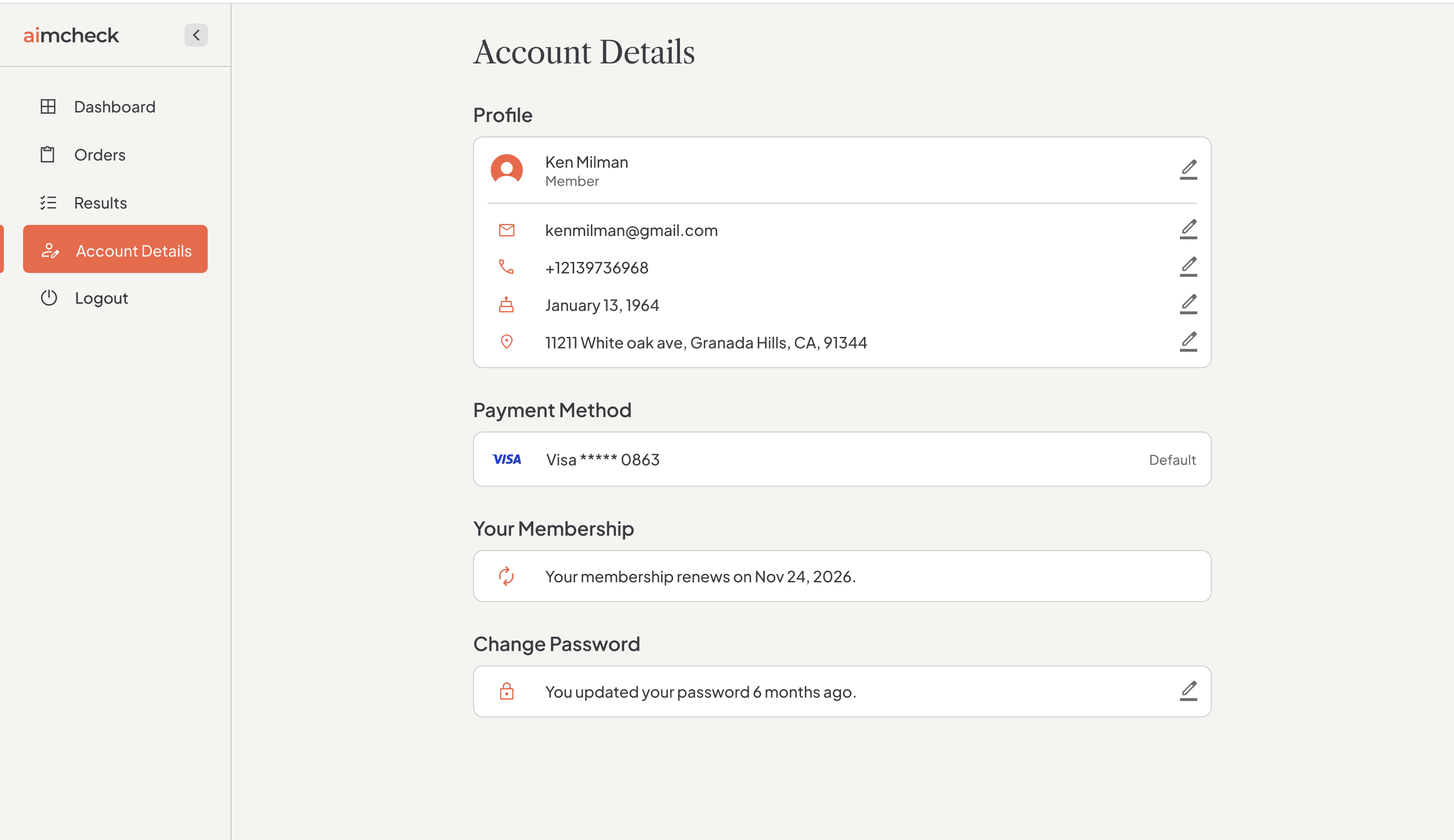
Task: Click the Orders clipboard icon
Action: (x=48, y=155)
